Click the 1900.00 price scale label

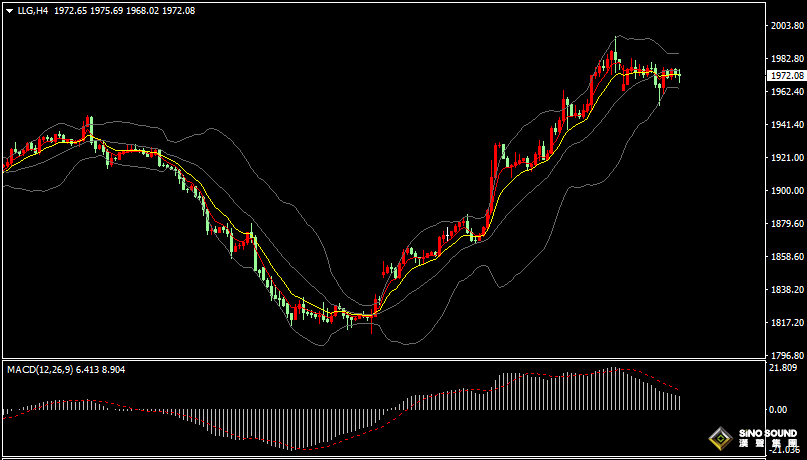coord(786,191)
